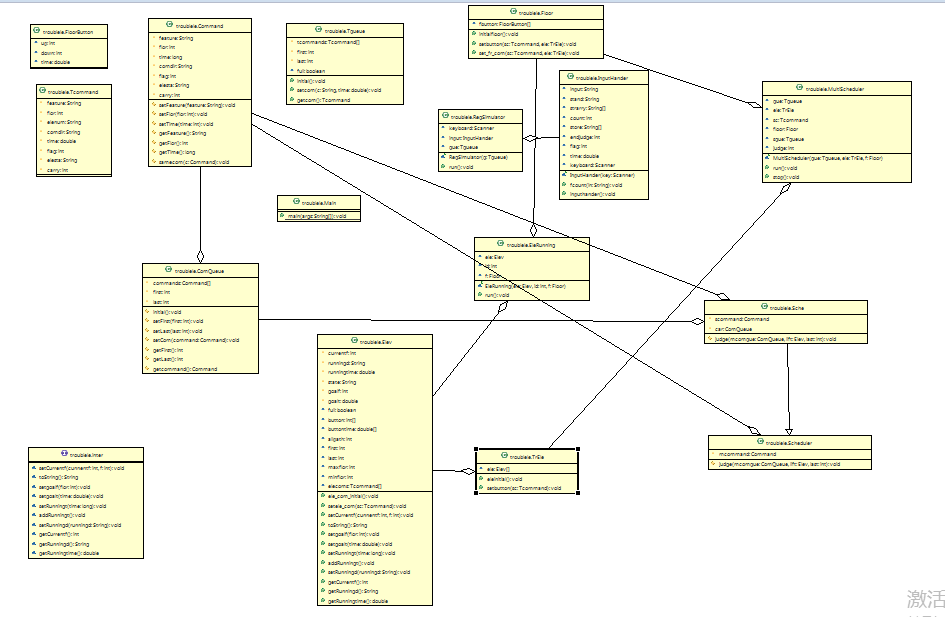Click the constructor icon beside InputHandler(key: Scanner)
This screenshot has height=617, width=945.
[x=564, y=175]
